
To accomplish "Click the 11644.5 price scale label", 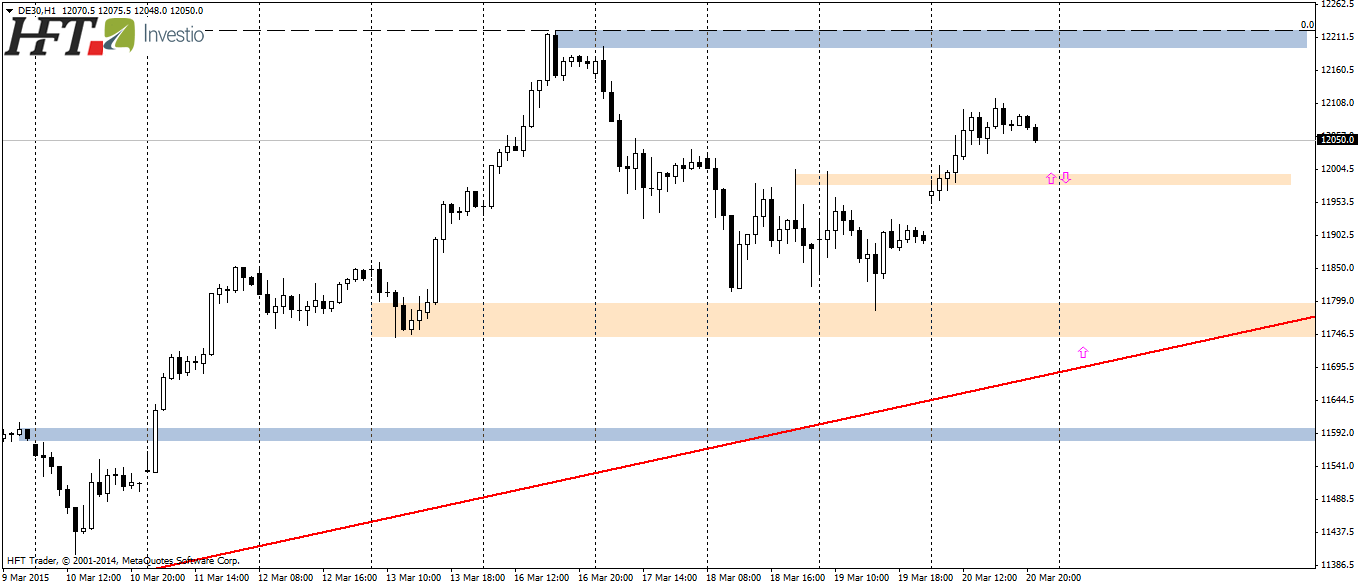I will 1337,400.
